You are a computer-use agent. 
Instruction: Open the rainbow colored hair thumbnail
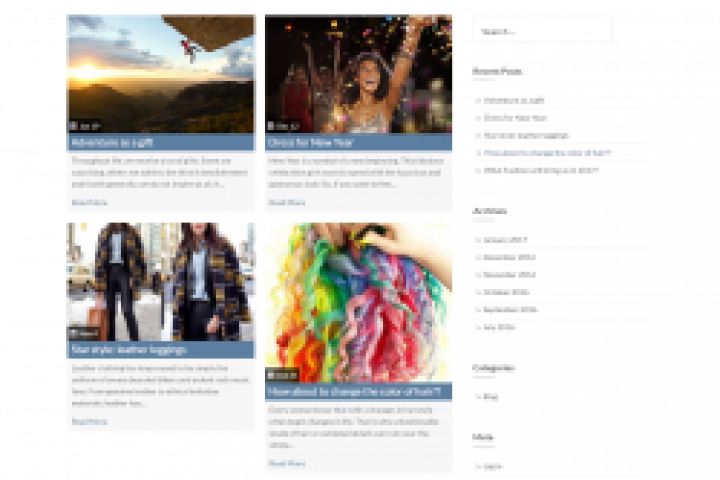tap(358, 303)
